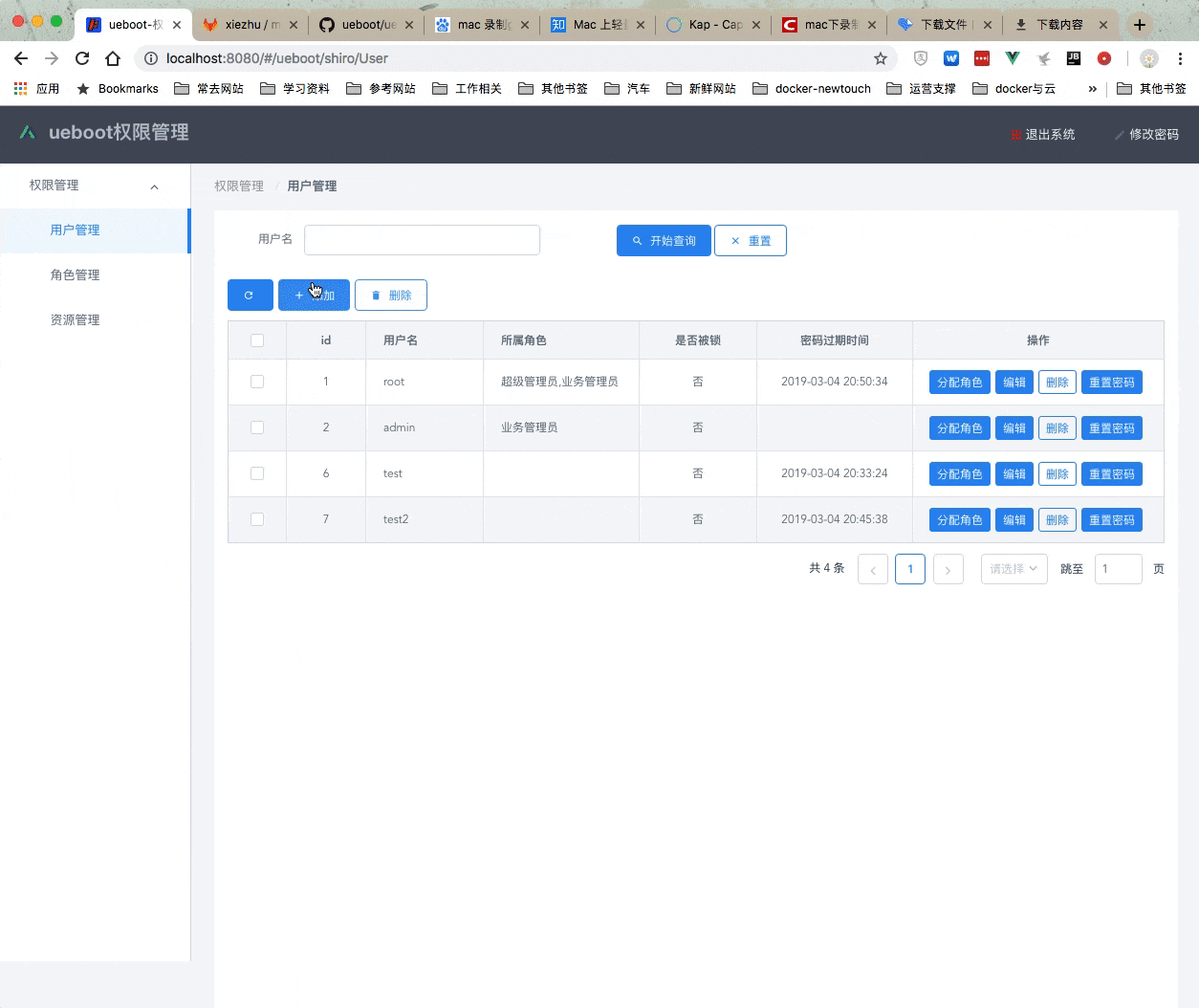Click the table refresh icon button
This screenshot has height=1008, width=1199.
pos(250,295)
